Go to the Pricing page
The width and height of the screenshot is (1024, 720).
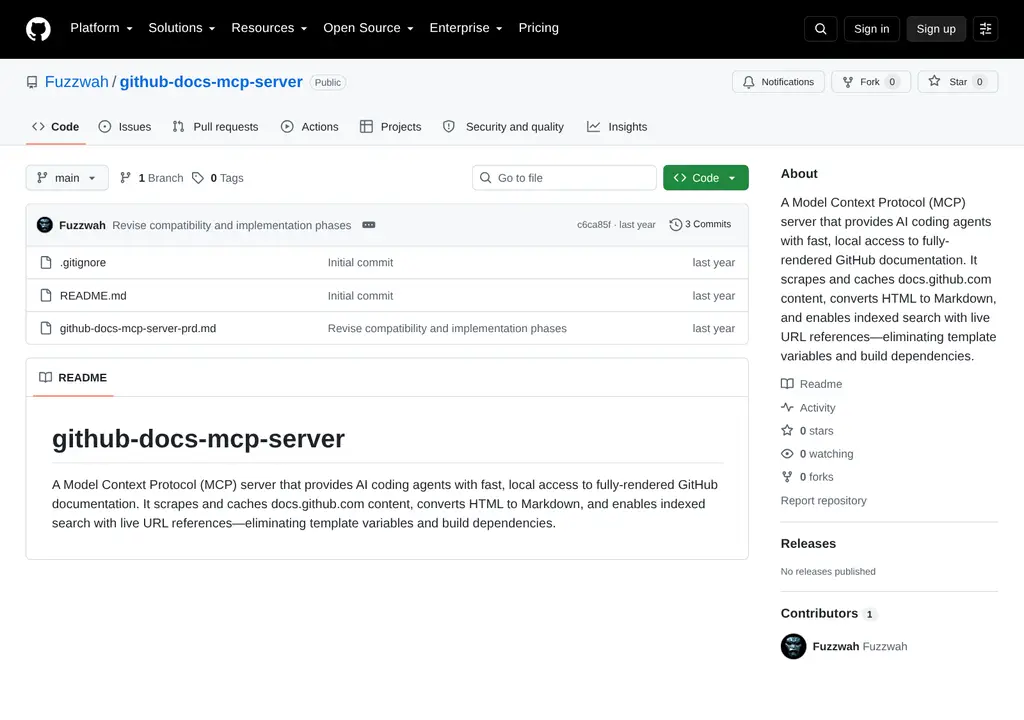click(538, 28)
